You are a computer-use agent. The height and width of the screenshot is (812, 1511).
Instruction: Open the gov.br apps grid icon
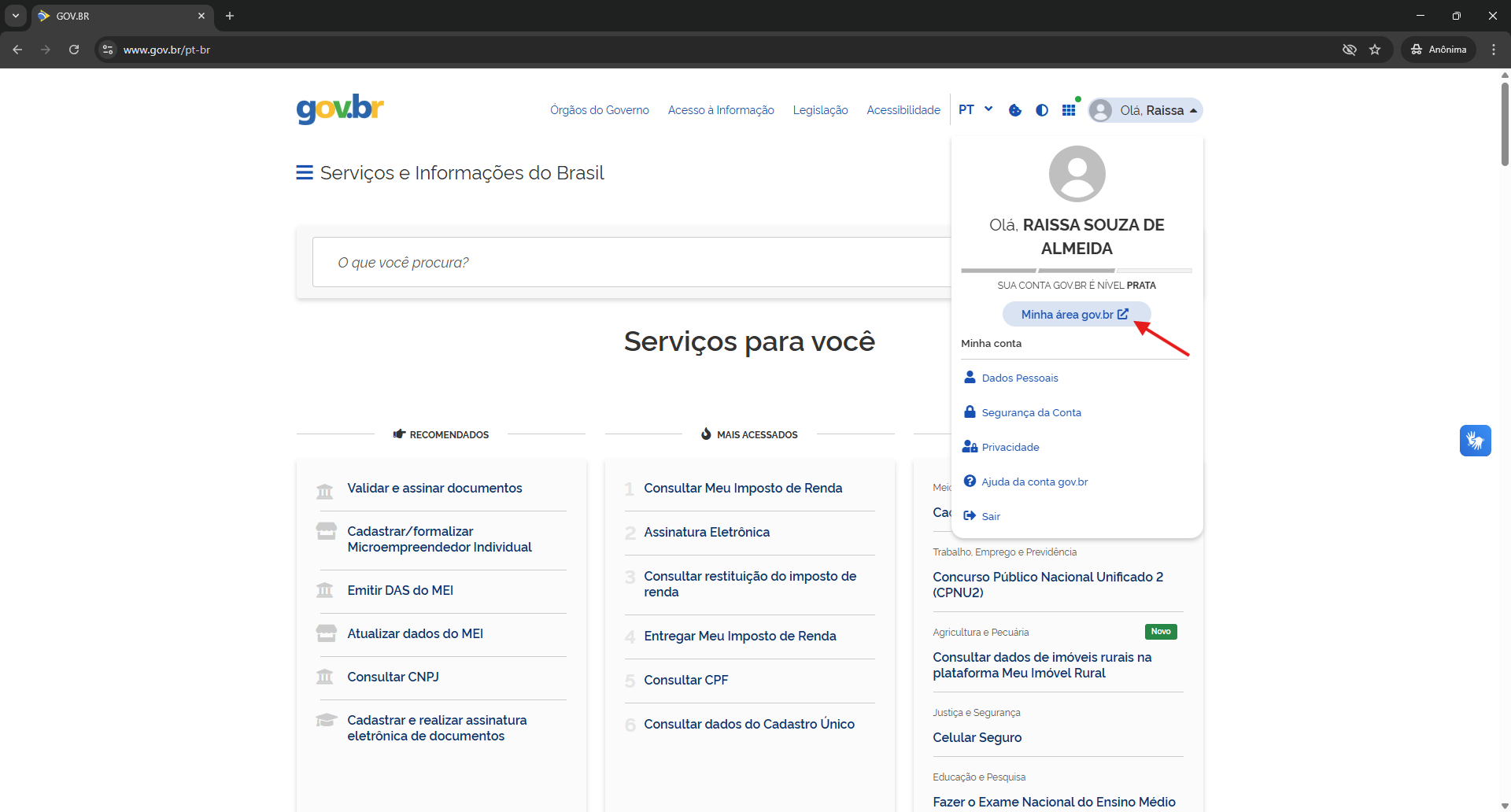(x=1069, y=110)
